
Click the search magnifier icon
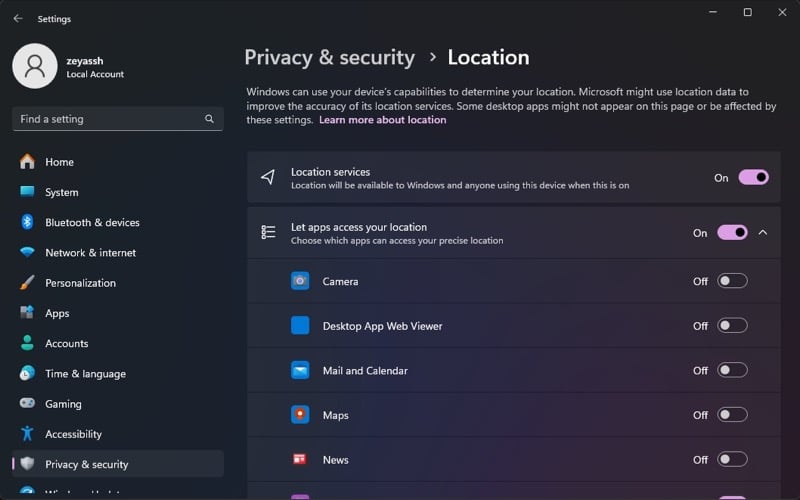[209, 119]
